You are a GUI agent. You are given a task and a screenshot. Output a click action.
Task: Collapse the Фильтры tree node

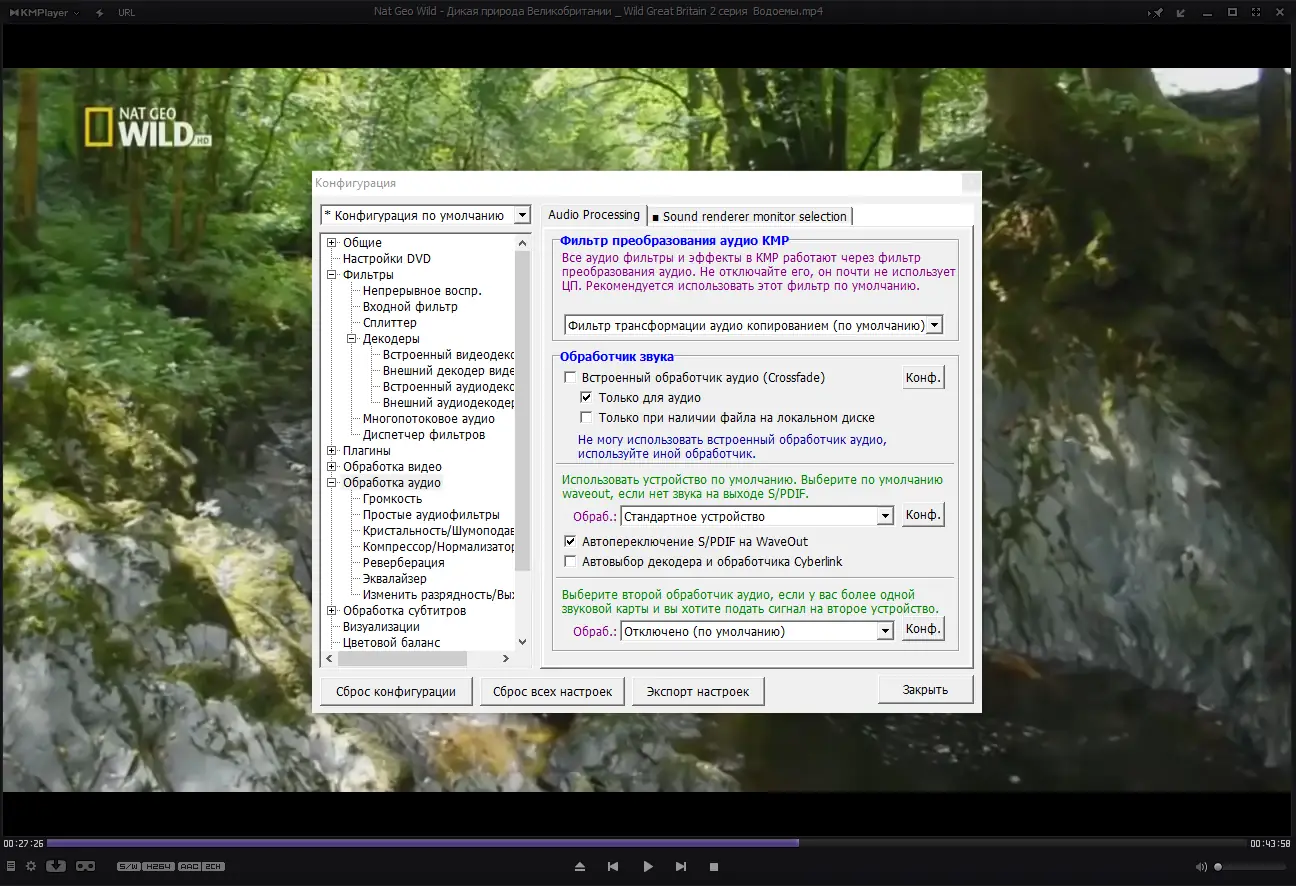(x=332, y=275)
